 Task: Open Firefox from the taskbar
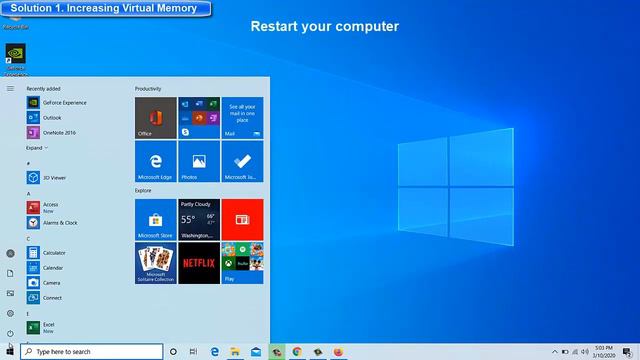(x=338, y=351)
